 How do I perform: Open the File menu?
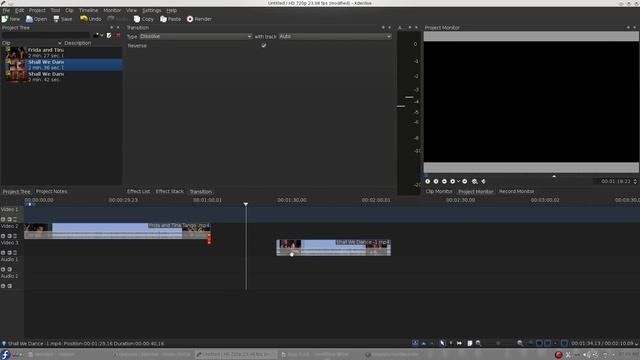[x=6, y=10]
